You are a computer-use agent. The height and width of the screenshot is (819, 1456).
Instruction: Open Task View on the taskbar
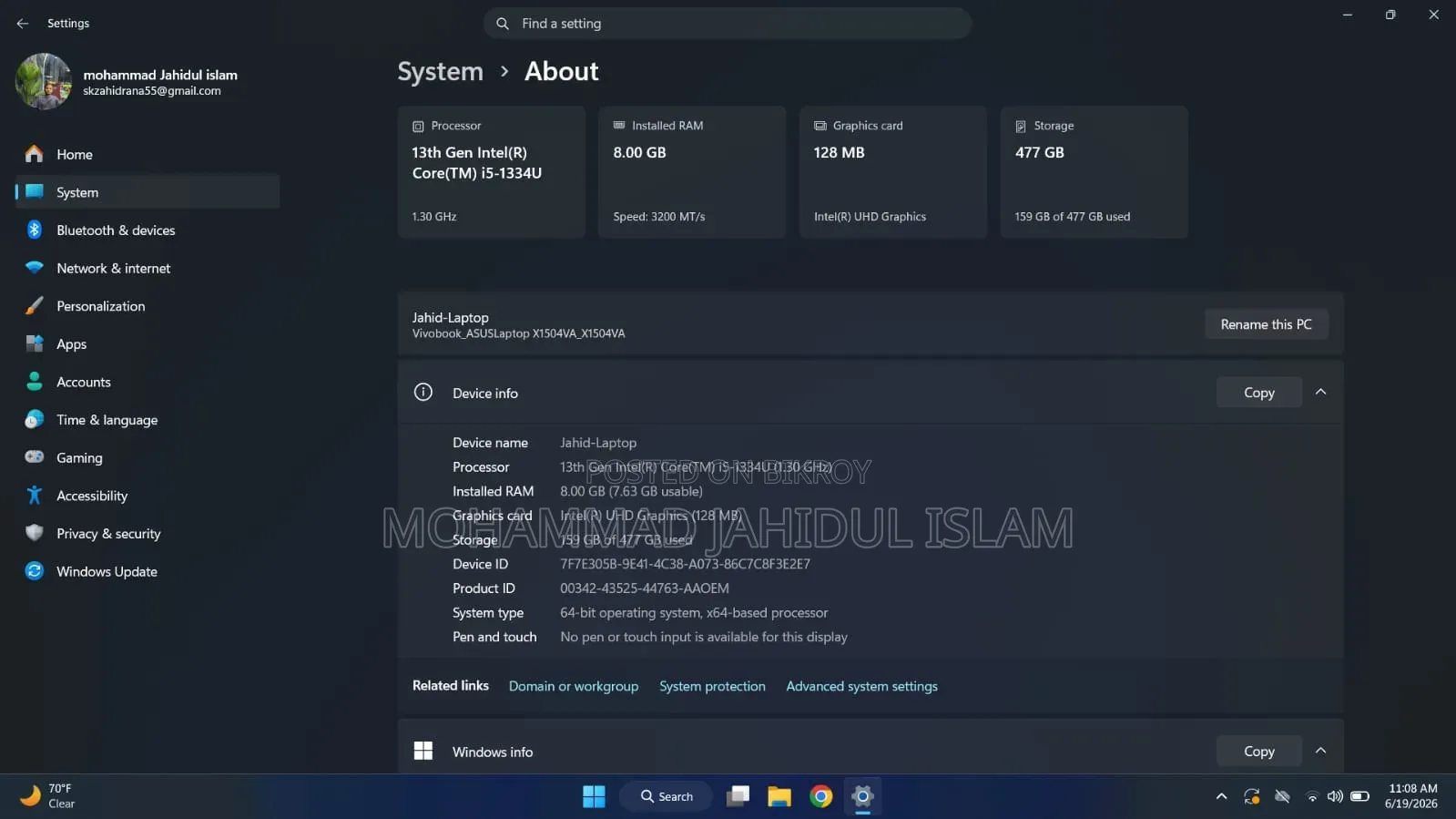point(738,796)
